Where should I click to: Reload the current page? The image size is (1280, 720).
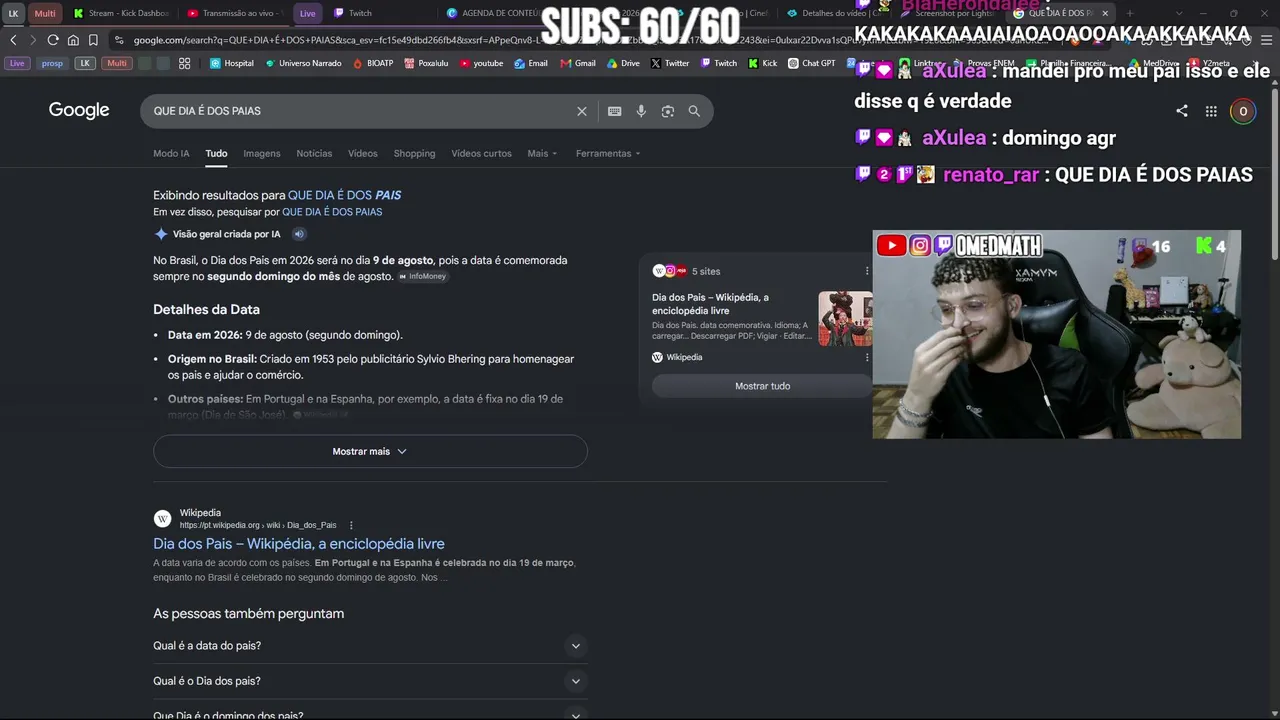click(53, 40)
